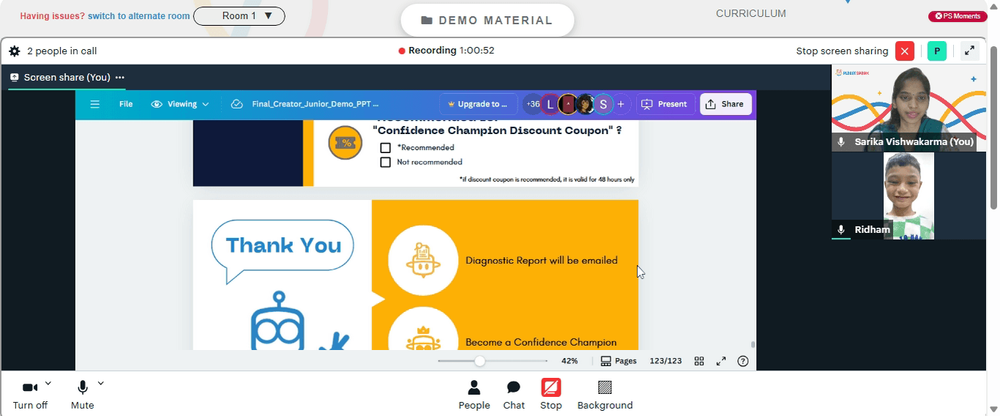Expand camera options chevron
The image size is (1000, 416).
(48, 383)
